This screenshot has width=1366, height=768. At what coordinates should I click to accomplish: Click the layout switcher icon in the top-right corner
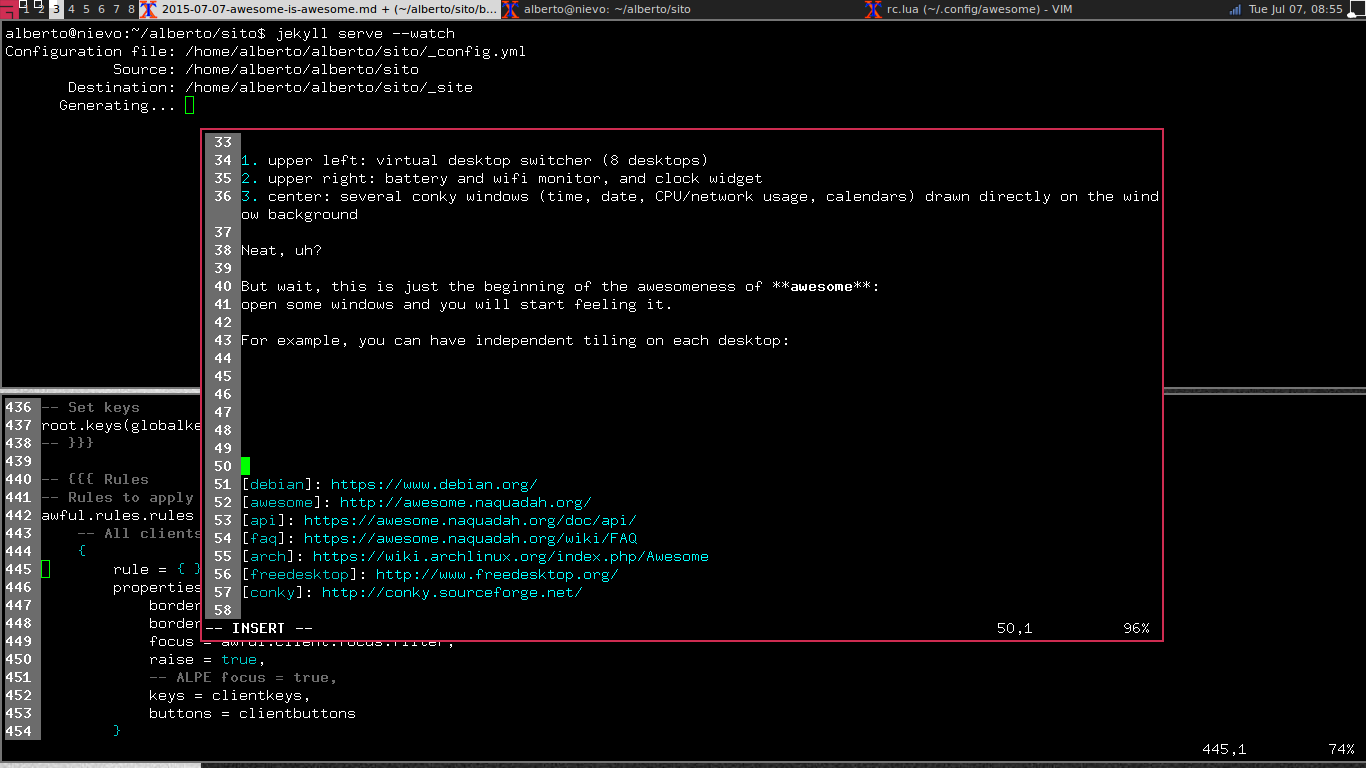pyautogui.click(x=1356, y=9)
